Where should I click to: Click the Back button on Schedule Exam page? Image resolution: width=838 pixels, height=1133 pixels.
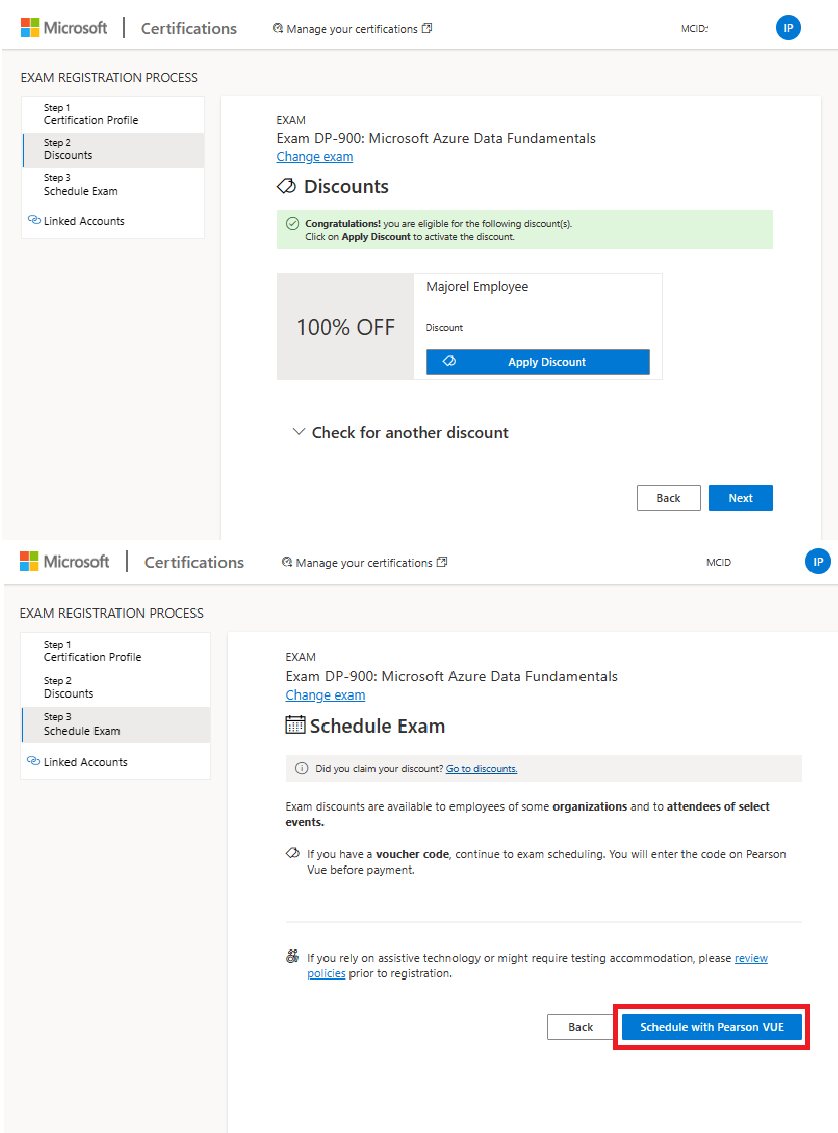coord(580,1027)
